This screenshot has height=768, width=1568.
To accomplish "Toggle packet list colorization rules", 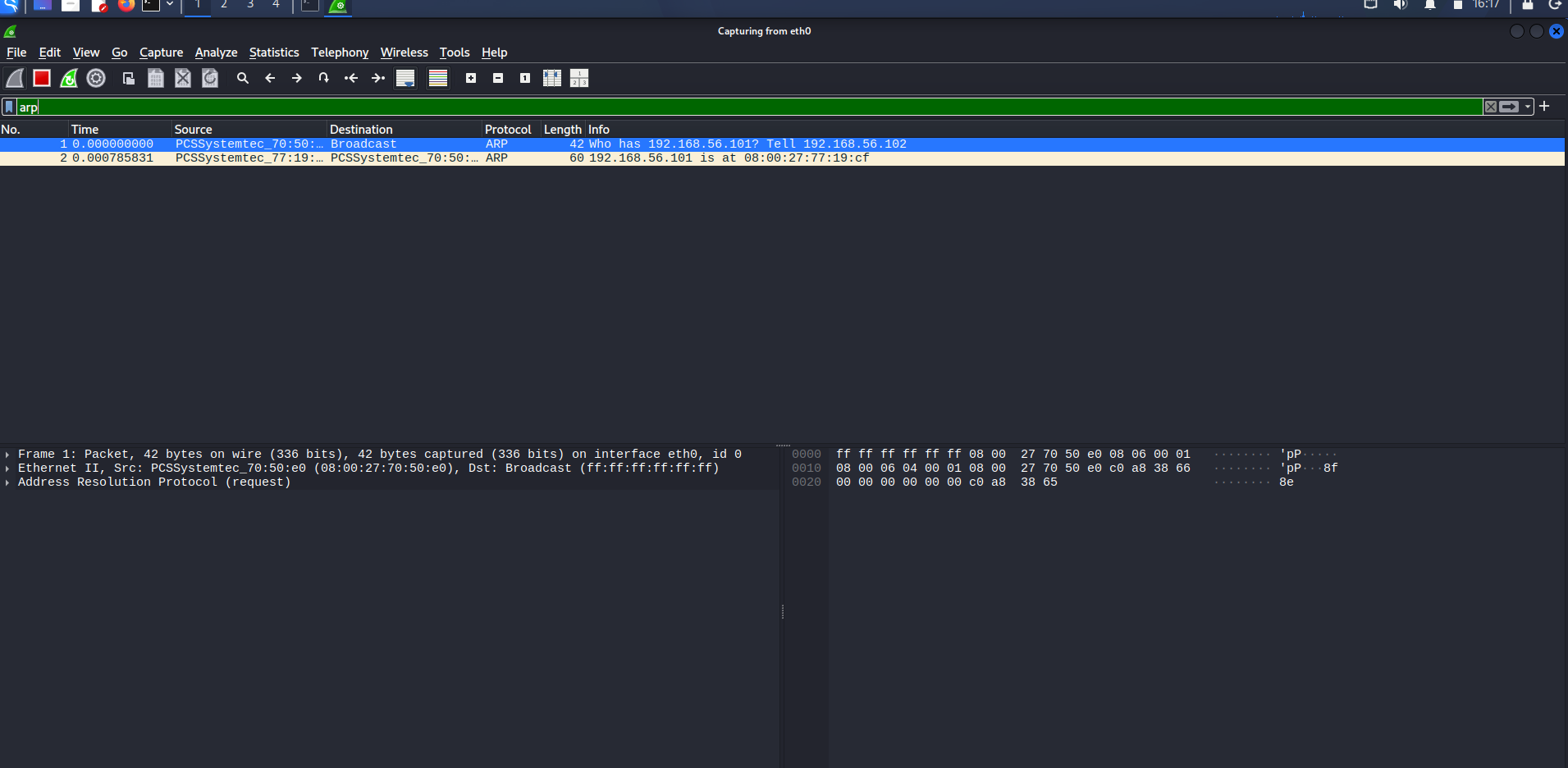I will (438, 78).
